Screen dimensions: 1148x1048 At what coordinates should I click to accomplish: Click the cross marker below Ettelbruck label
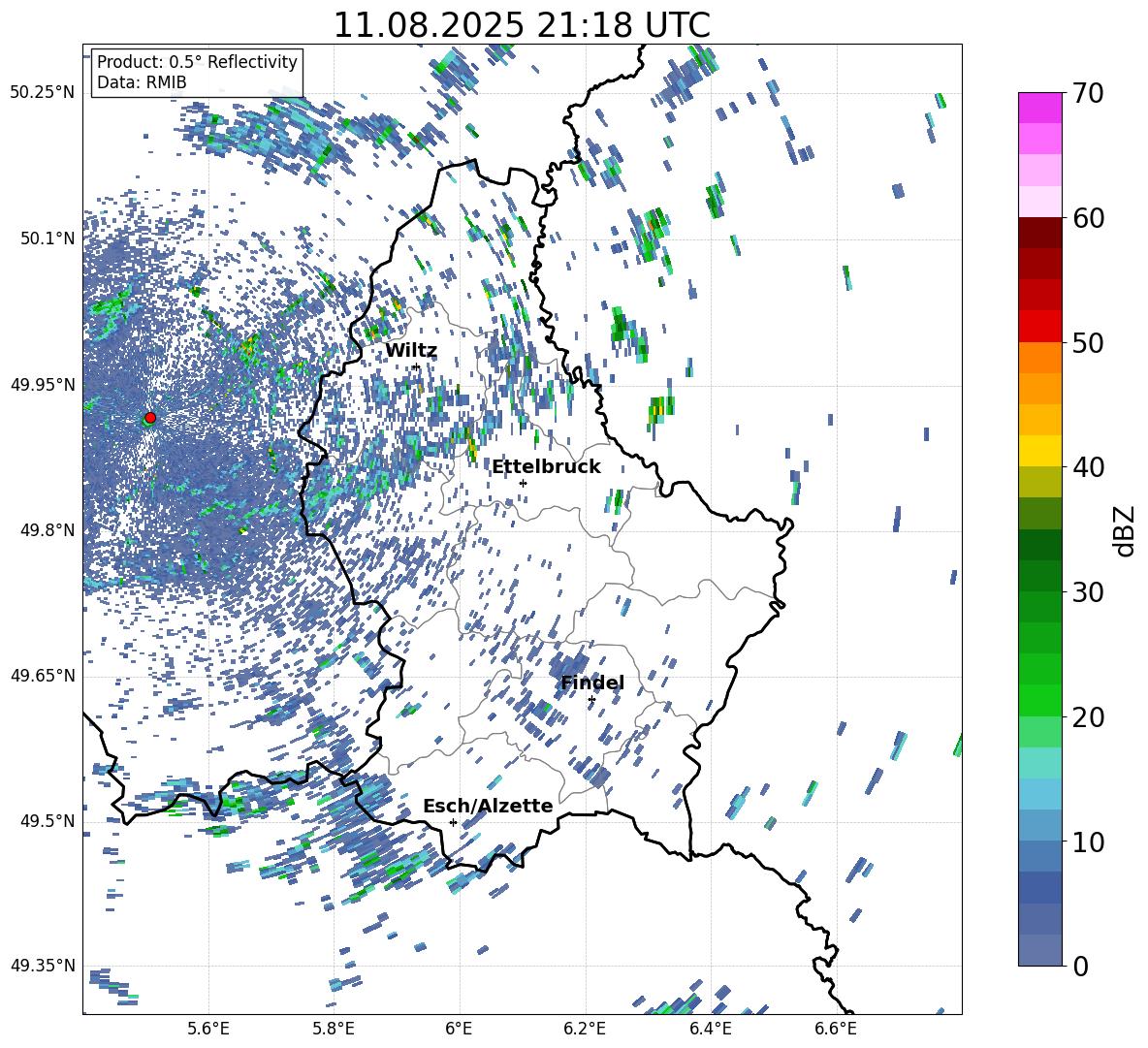click(x=523, y=483)
